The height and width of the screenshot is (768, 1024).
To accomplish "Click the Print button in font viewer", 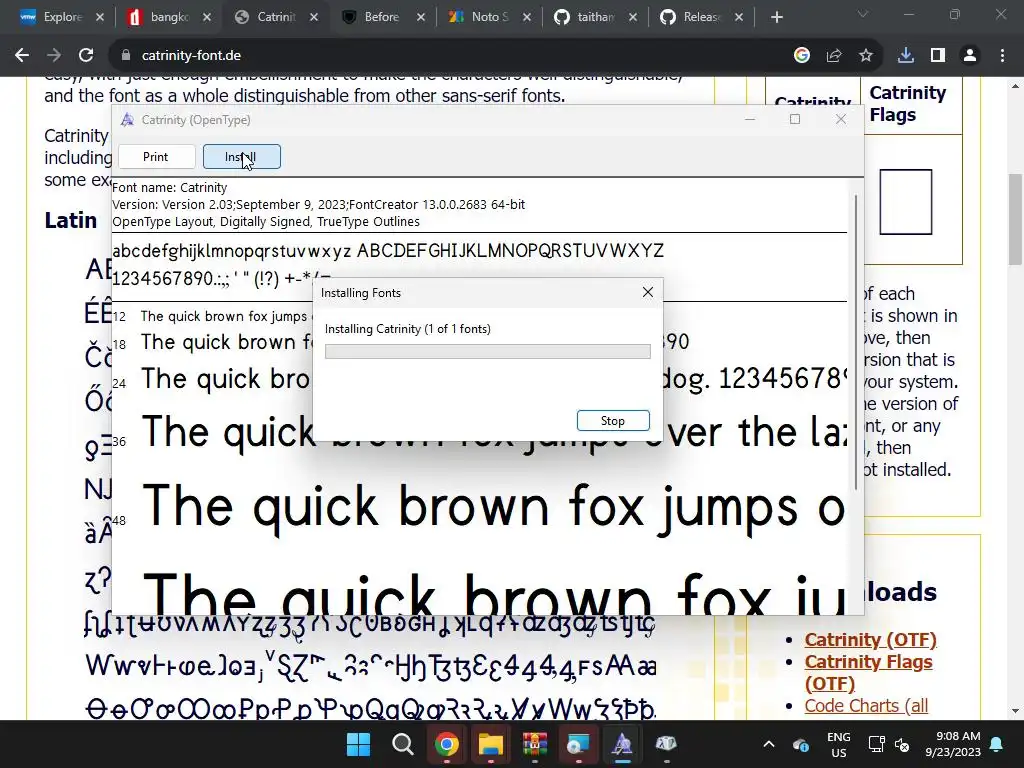I will coord(155,157).
